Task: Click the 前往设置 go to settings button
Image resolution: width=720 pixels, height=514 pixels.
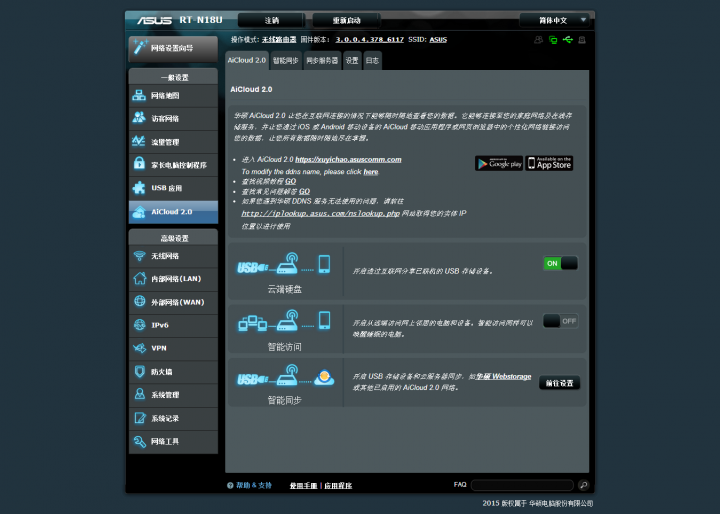Action: pos(559,383)
